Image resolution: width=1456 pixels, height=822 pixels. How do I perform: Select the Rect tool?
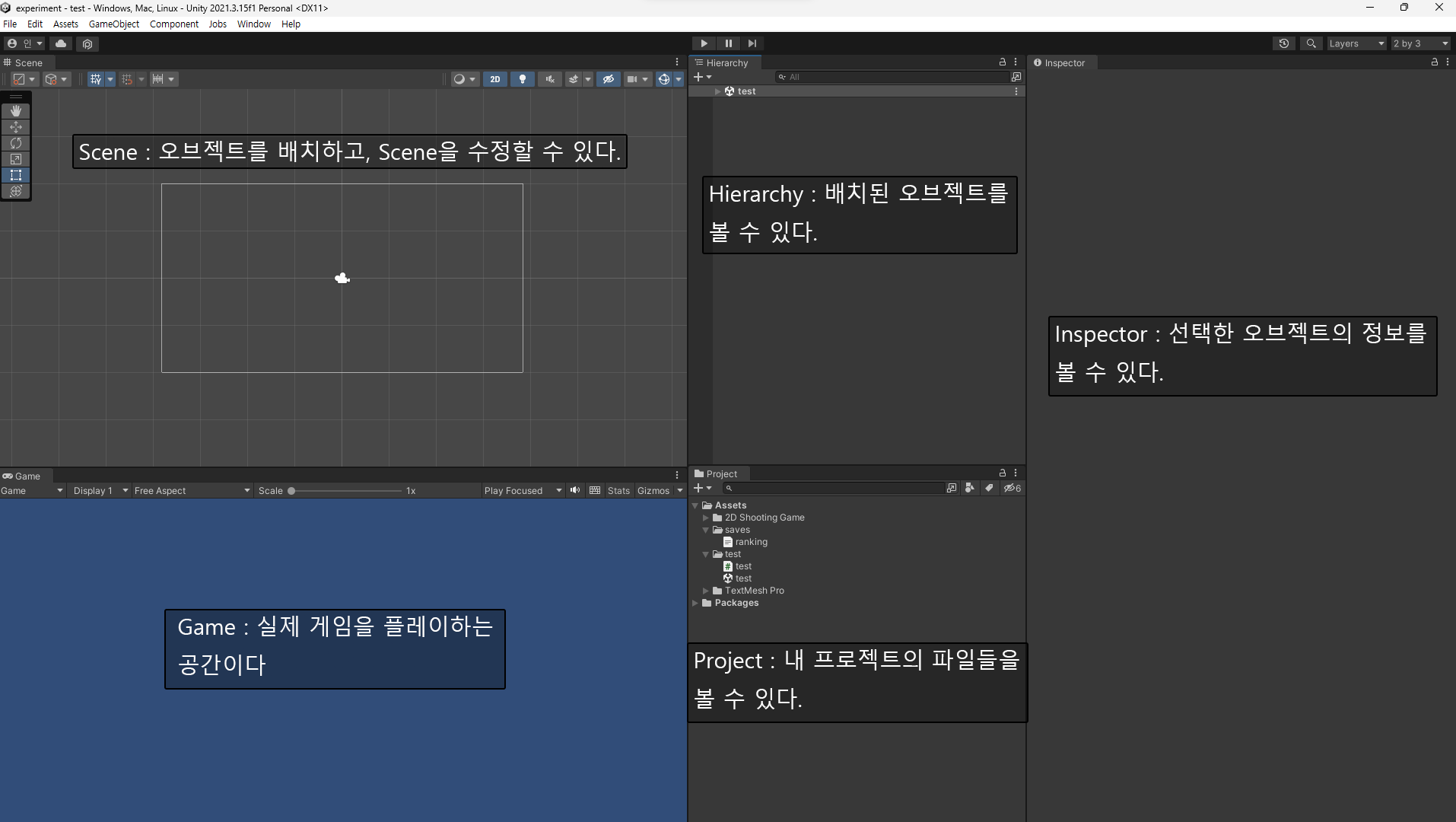[16, 175]
